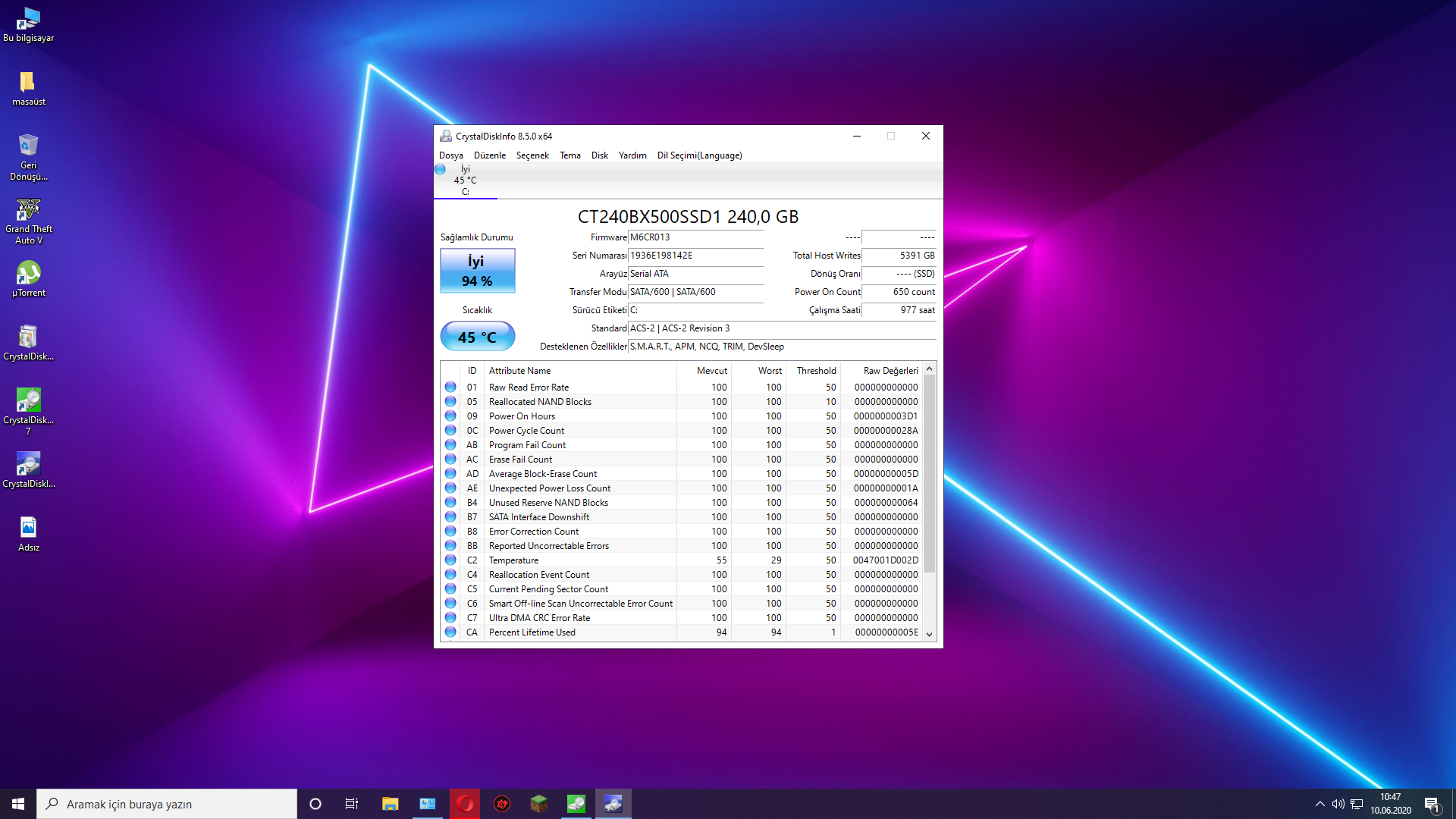Launch Grand Theft Auto V shortcut
Screen dimensions: 1456x819
pyautogui.click(x=28, y=221)
